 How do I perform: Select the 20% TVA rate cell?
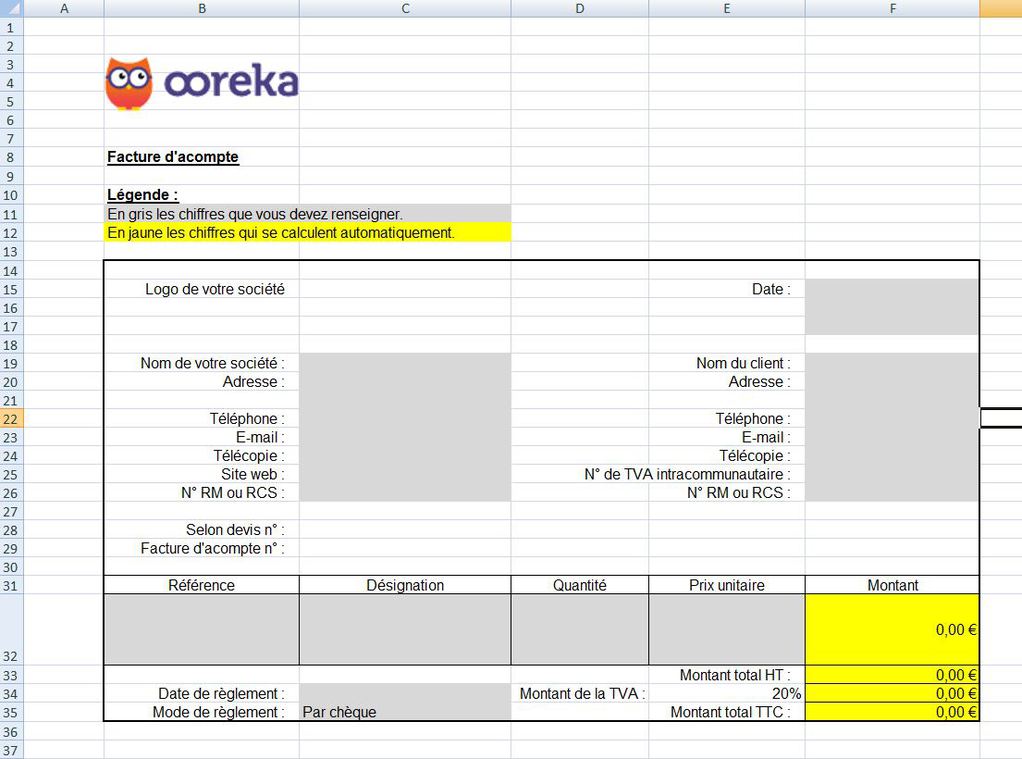726,694
